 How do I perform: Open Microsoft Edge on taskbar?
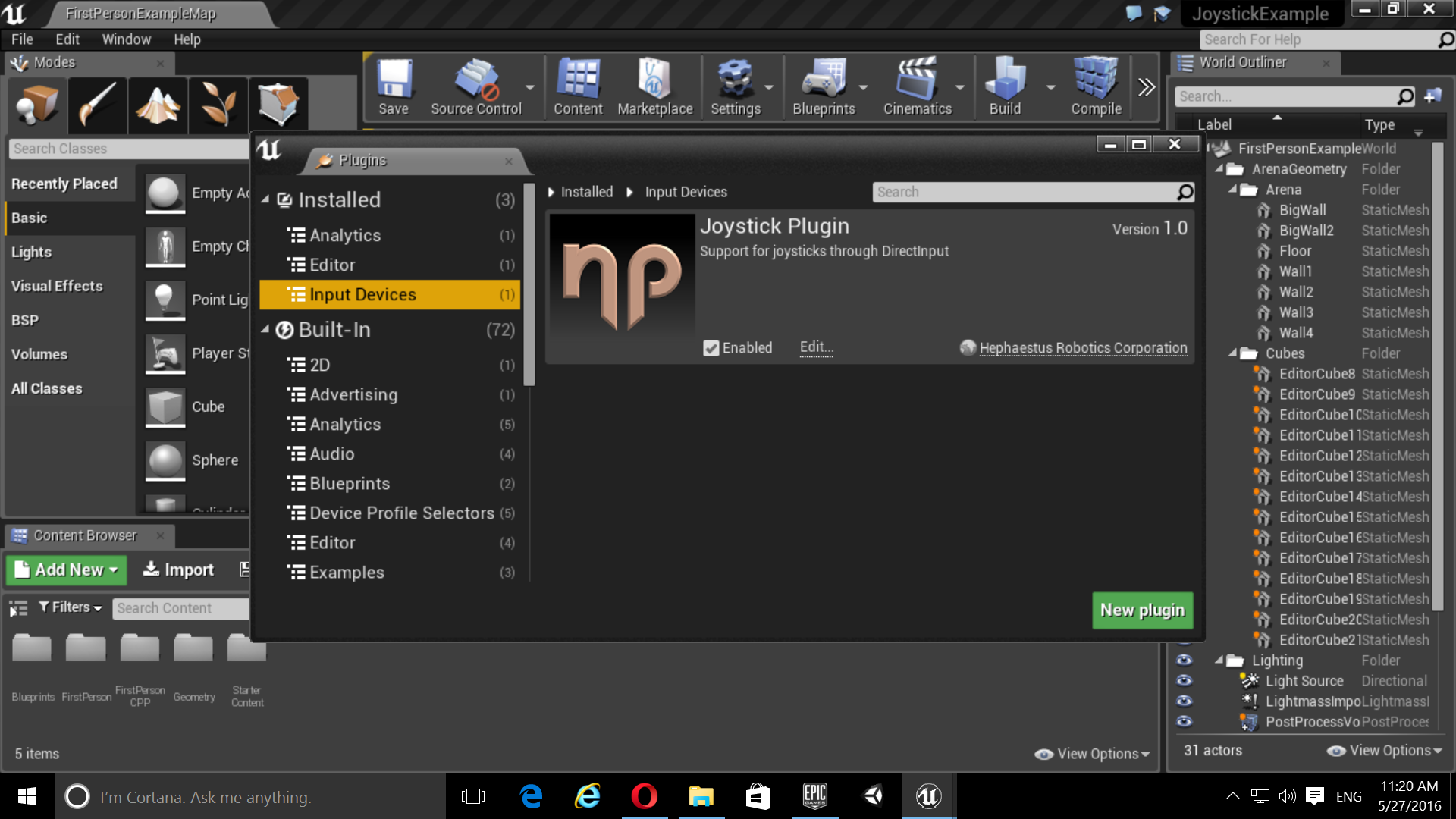point(531,796)
